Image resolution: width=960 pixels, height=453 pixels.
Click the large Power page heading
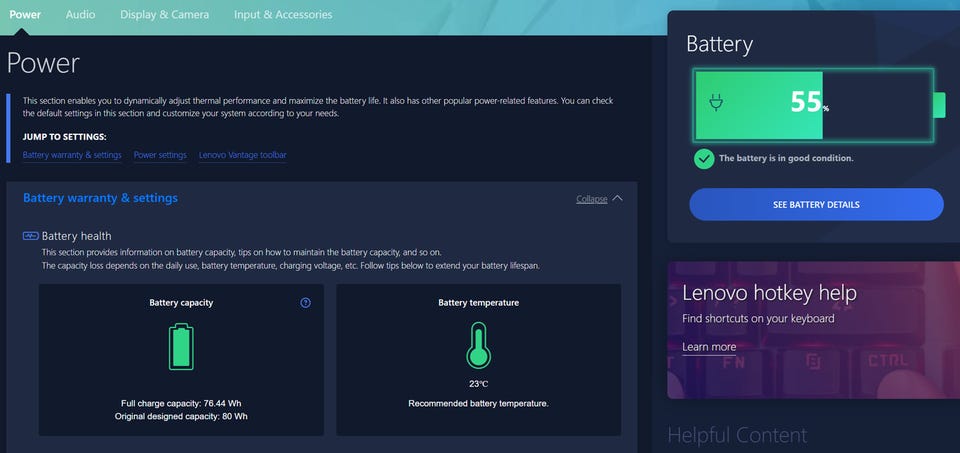point(43,63)
